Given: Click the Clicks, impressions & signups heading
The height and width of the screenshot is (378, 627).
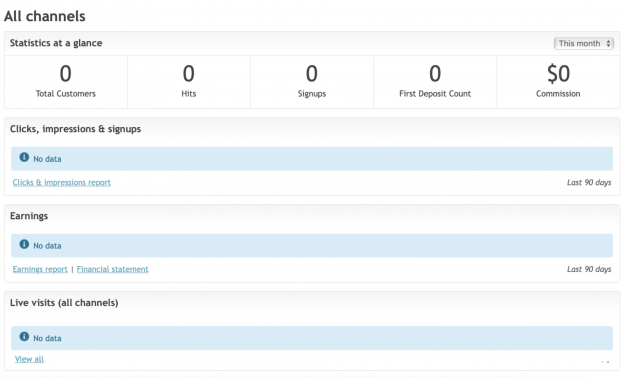Looking at the screenshot, I should coord(75,129).
